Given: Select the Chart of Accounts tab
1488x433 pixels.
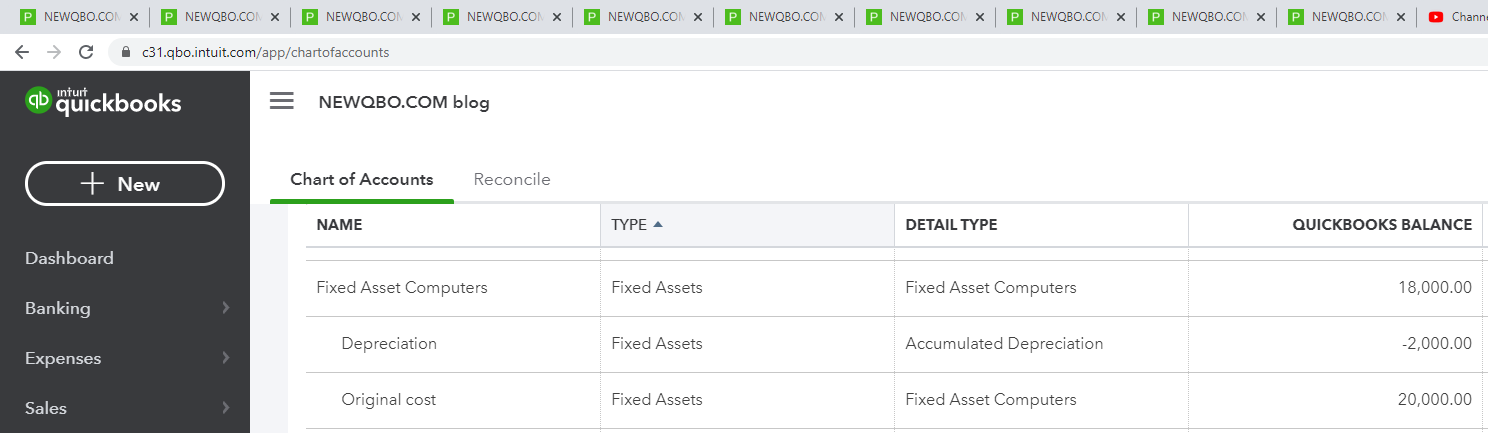Looking at the screenshot, I should pos(361,180).
